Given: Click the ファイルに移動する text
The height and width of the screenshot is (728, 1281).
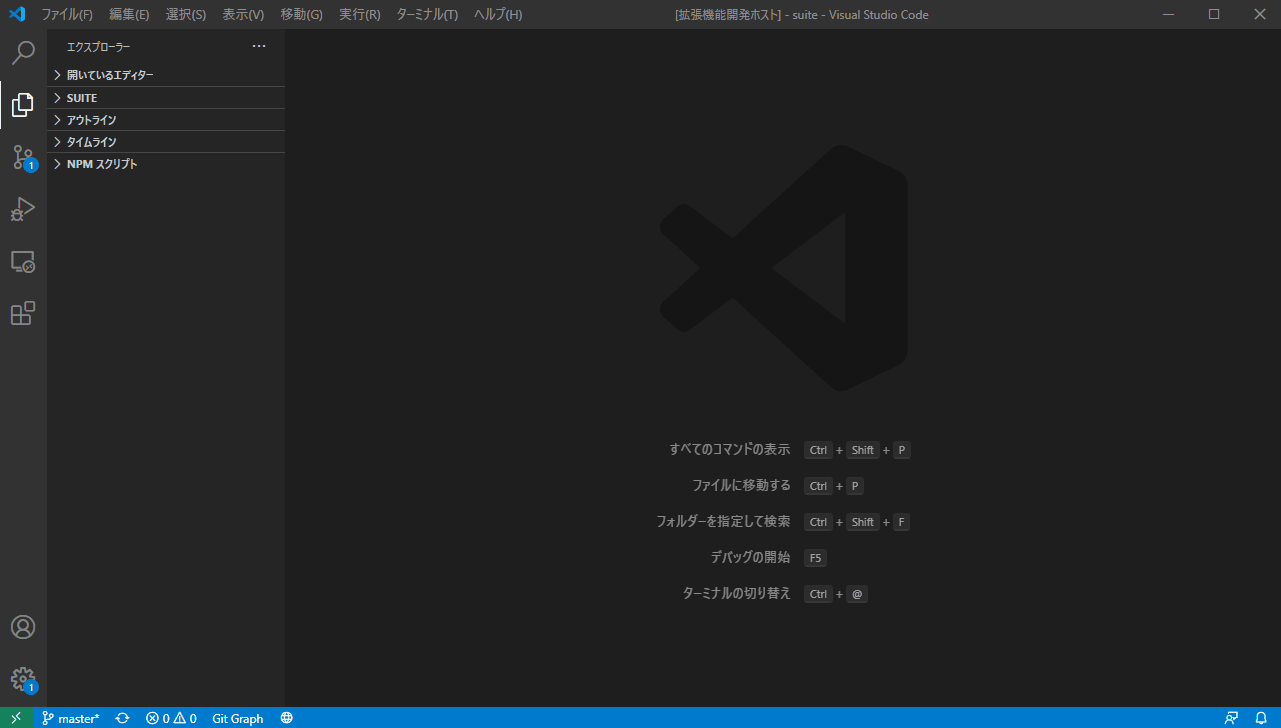Looking at the screenshot, I should point(742,486).
